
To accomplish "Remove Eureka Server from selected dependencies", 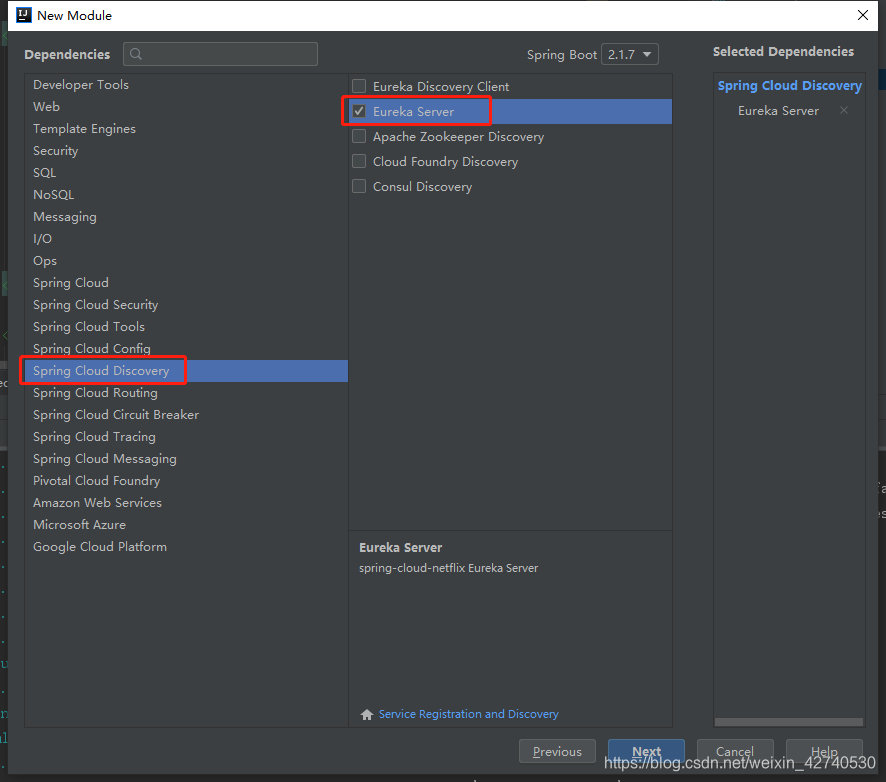I will click(x=844, y=110).
